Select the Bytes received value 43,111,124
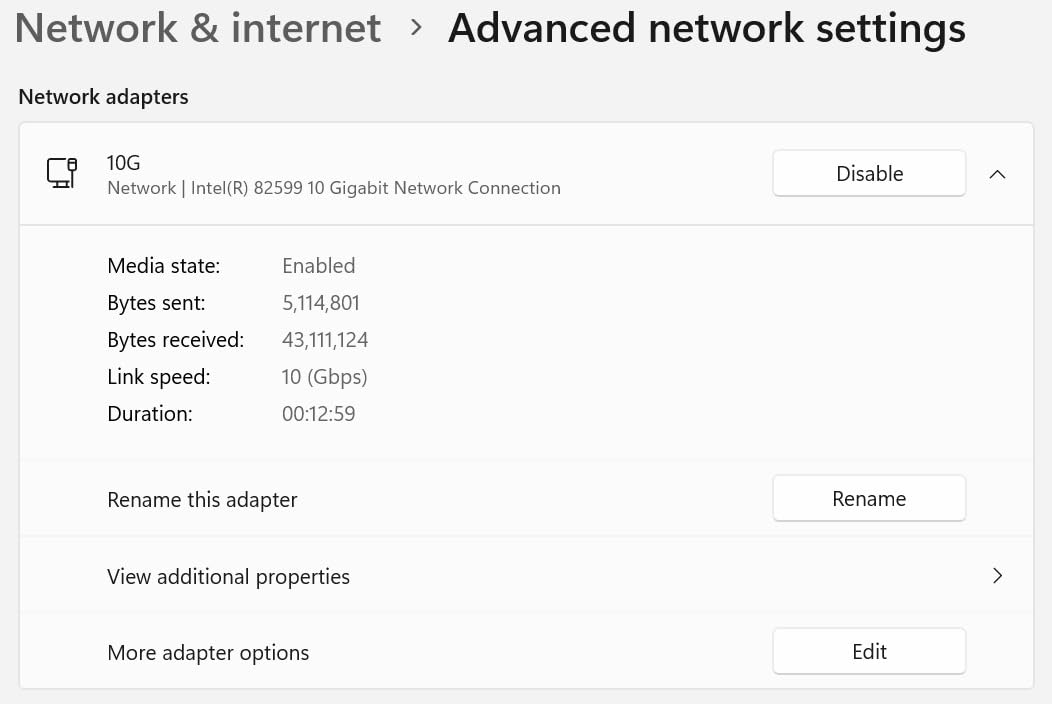This screenshot has width=1052, height=704. click(x=325, y=340)
